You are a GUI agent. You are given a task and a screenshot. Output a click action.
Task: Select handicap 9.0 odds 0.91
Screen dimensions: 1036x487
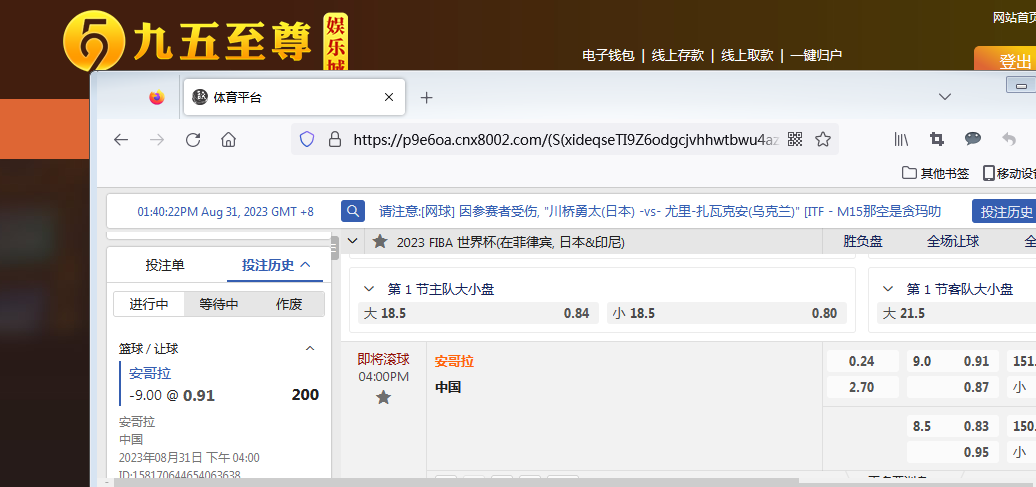pyautogui.click(x=952, y=361)
